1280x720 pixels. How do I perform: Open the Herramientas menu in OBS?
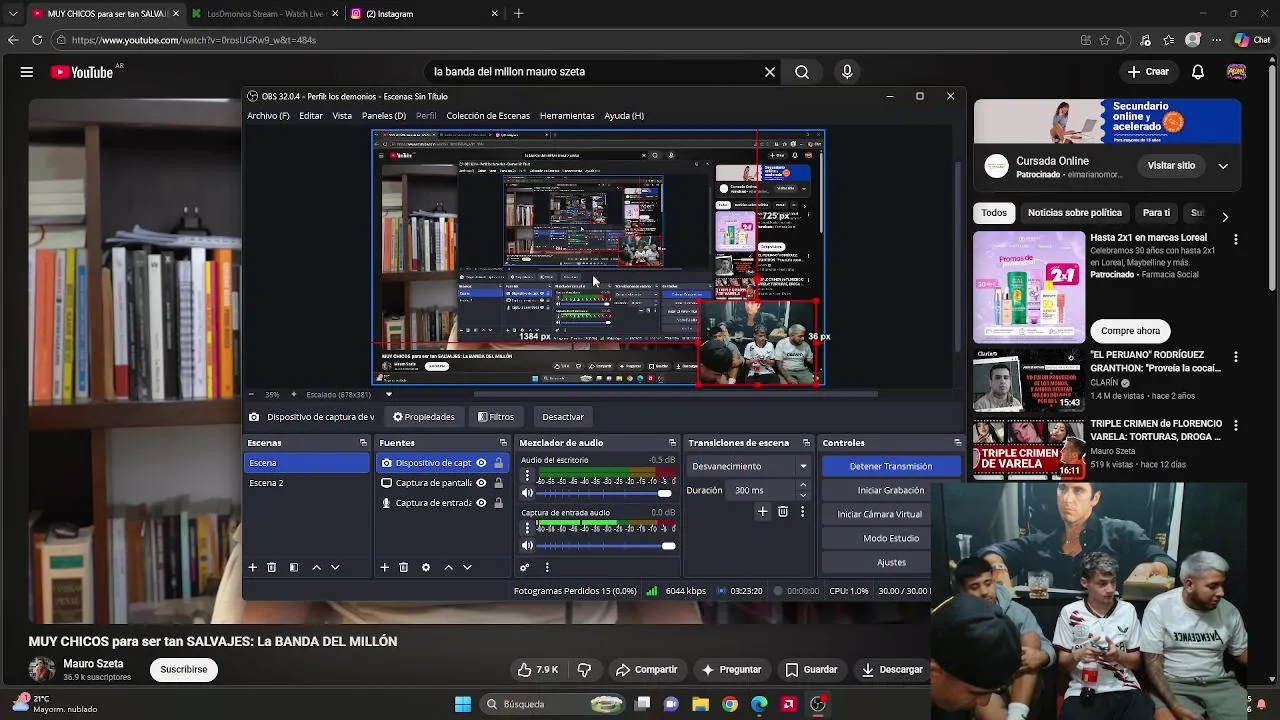point(567,116)
